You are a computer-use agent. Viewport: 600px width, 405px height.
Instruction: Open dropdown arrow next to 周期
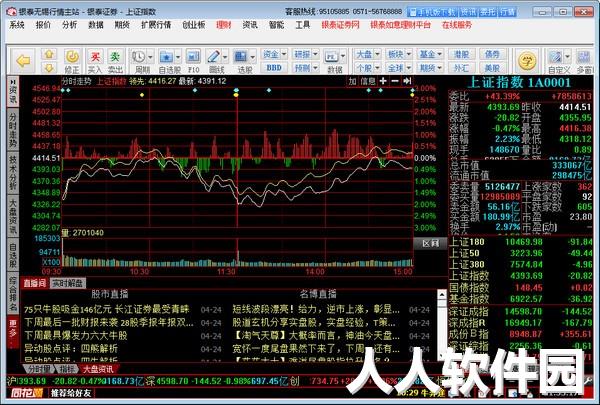(x=150, y=57)
